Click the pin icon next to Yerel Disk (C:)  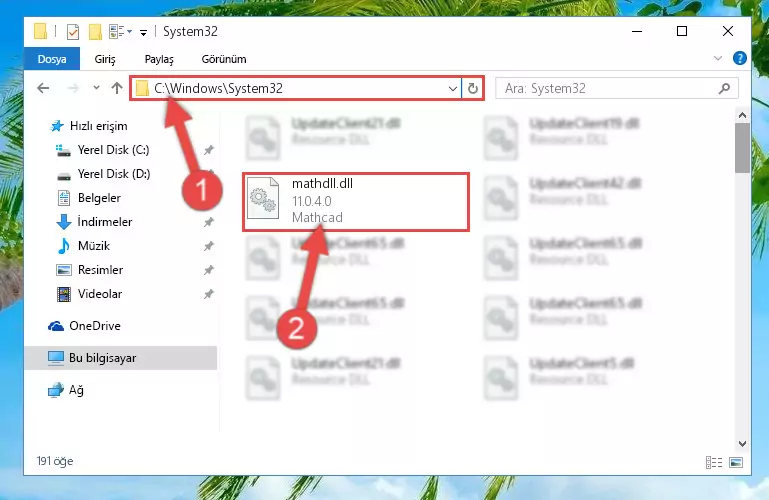209,150
